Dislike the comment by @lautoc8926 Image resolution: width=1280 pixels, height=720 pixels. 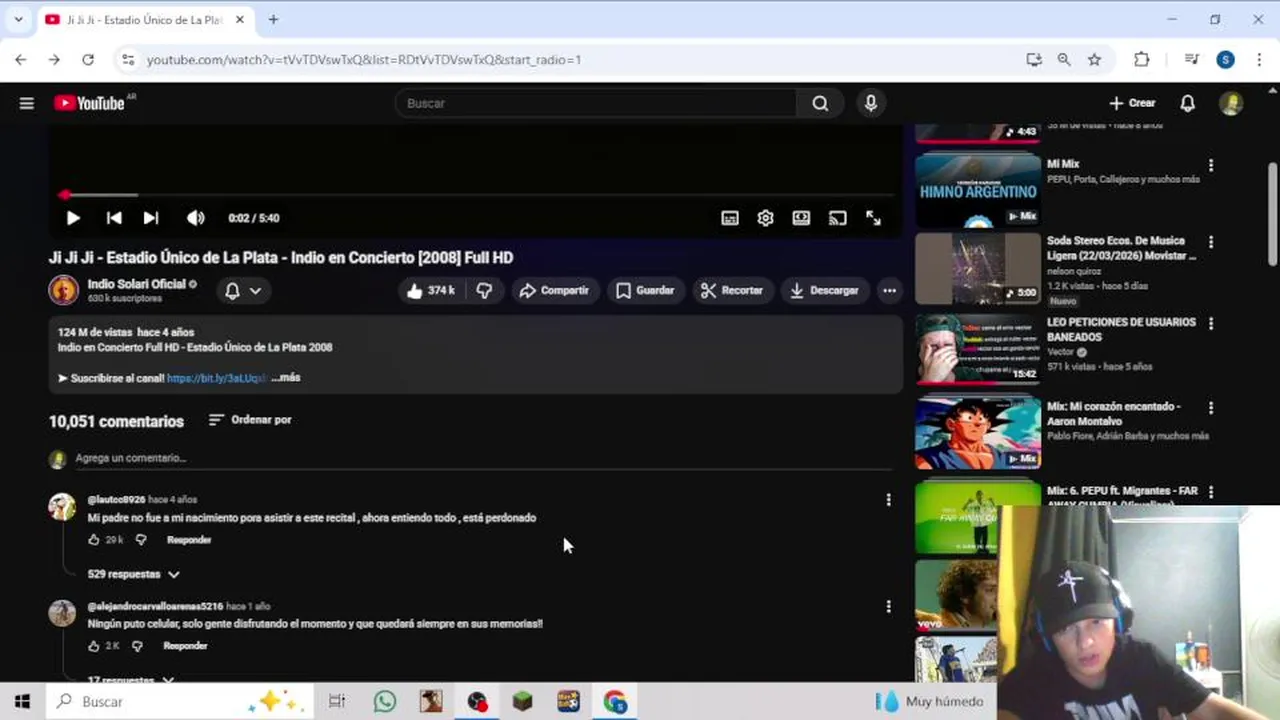(x=141, y=540)
